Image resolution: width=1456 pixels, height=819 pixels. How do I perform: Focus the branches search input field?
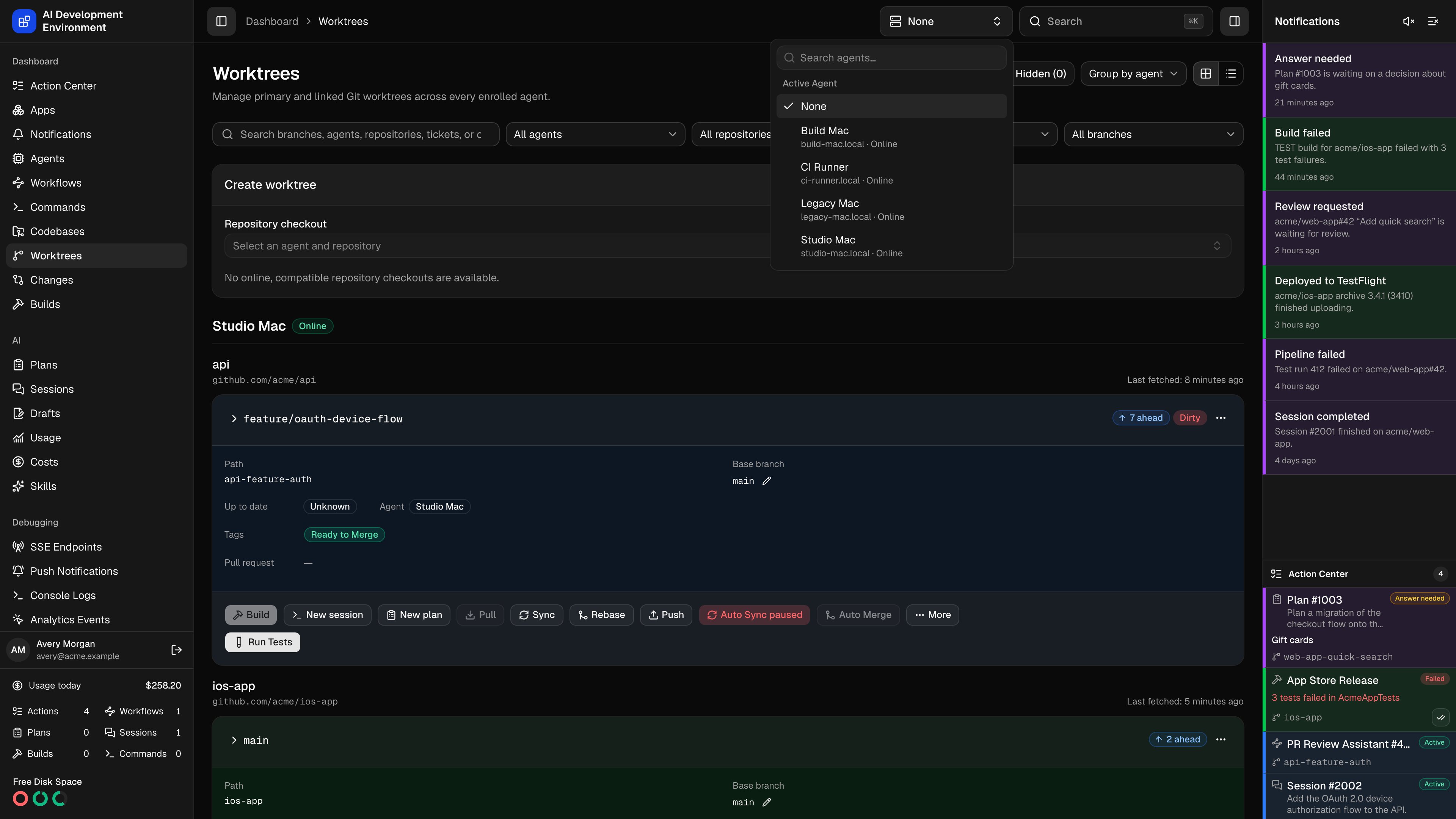(356, 135)
